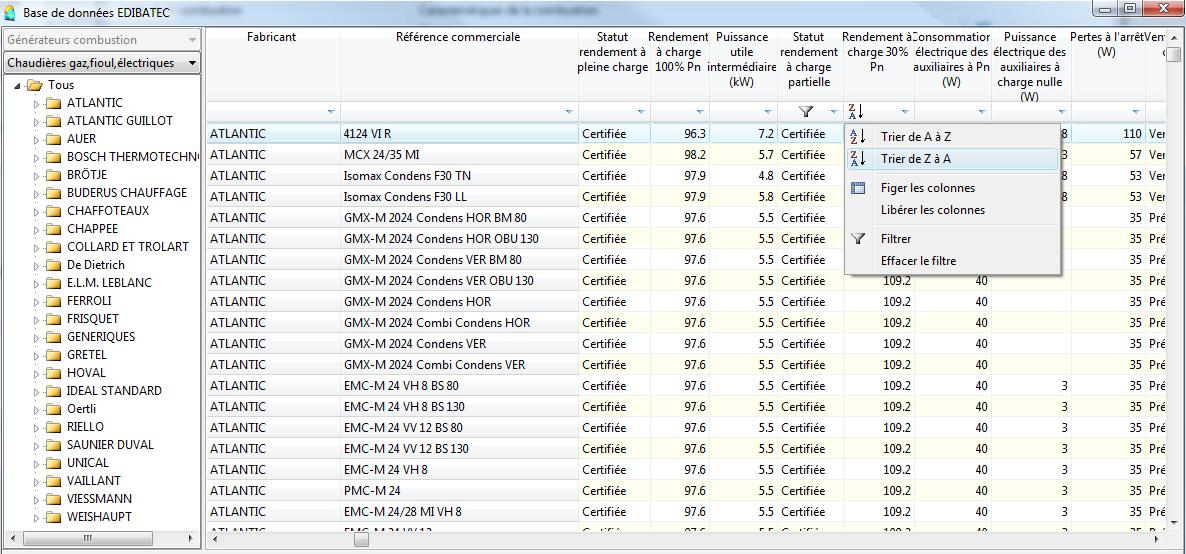Image resolution: width=1186 pixels, height=554 pixels.
Task: Open filter dropdown under Puissance utile intermédiaire
Action: 768,112
